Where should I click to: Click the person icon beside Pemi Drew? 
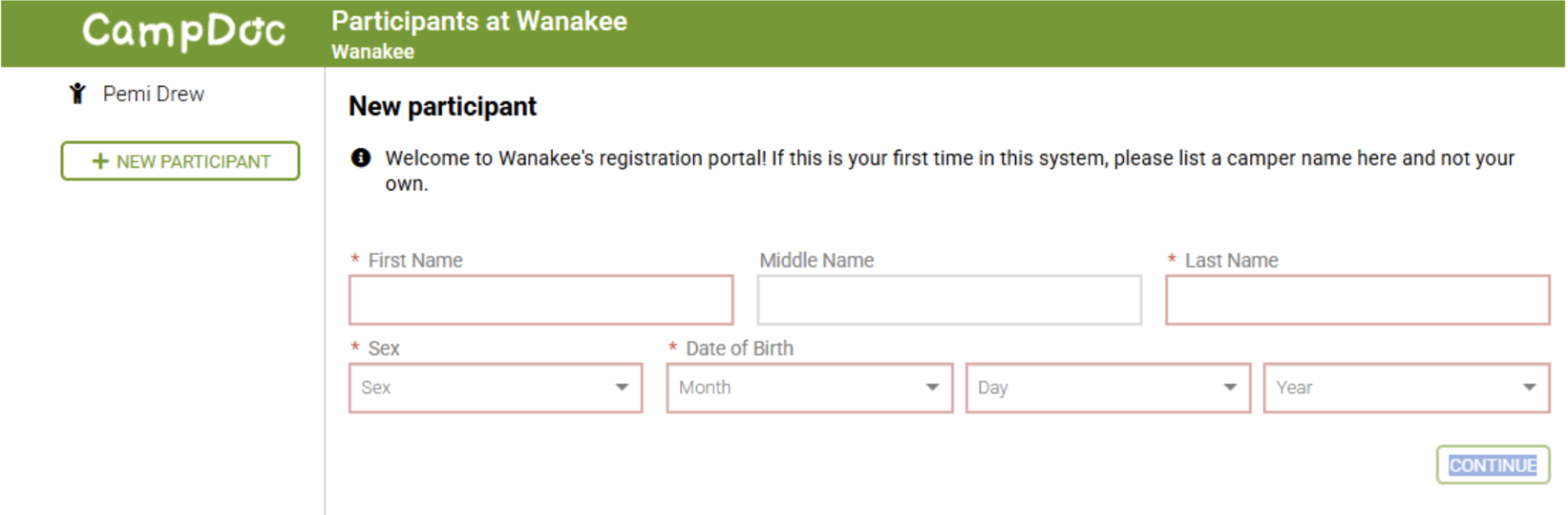(x=78, y=94)
